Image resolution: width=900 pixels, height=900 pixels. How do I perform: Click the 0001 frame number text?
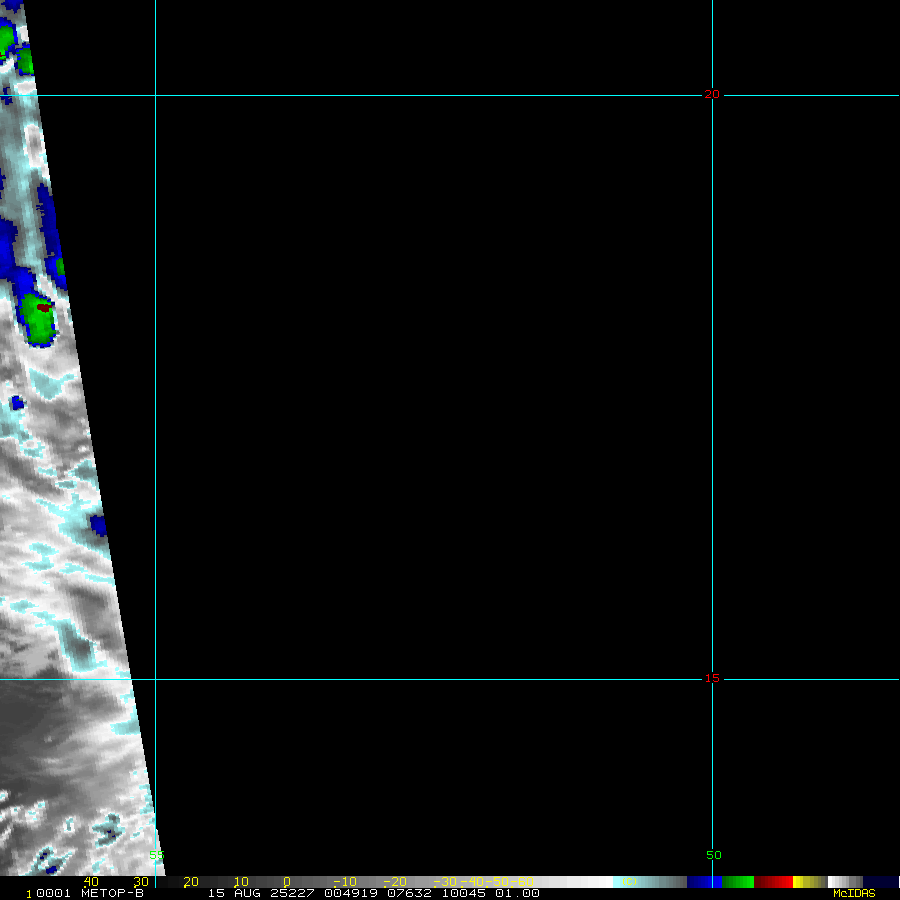[53, 893]
